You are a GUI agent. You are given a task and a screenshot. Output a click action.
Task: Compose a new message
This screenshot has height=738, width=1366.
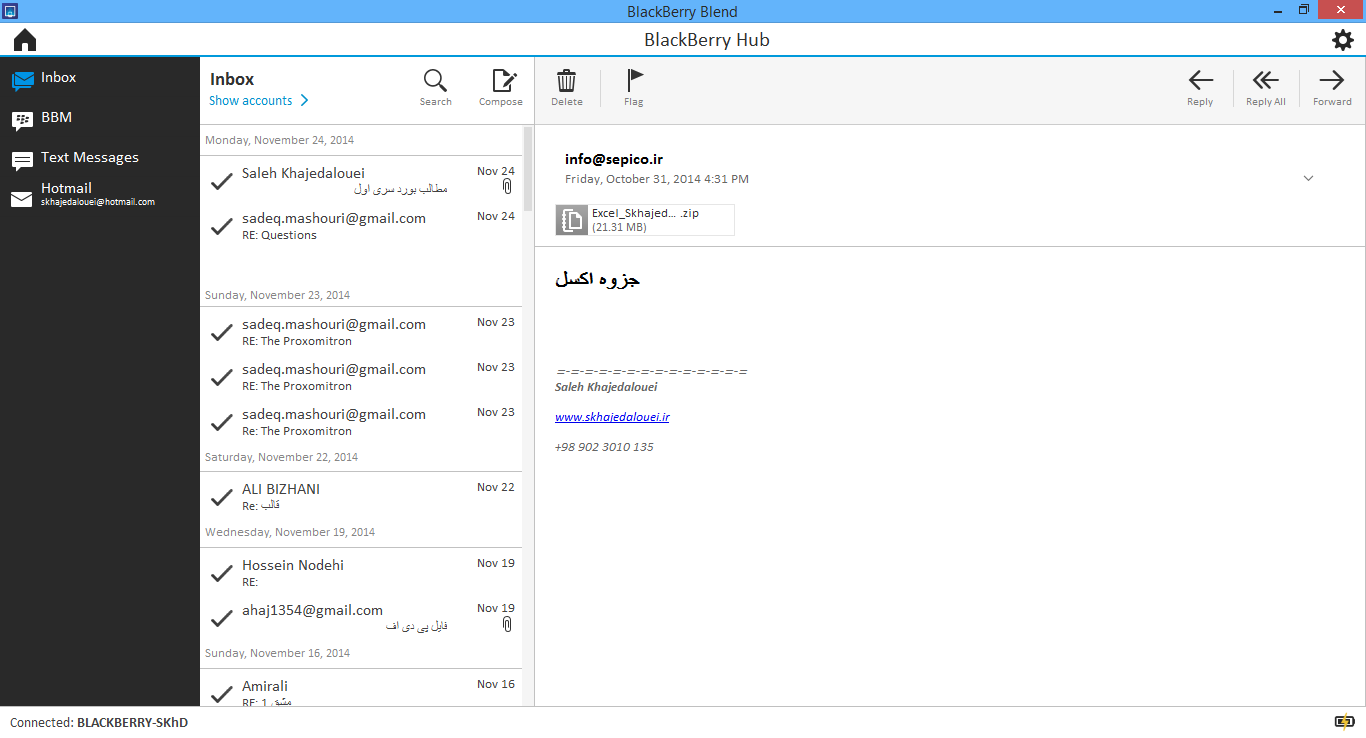click(501, 82)
